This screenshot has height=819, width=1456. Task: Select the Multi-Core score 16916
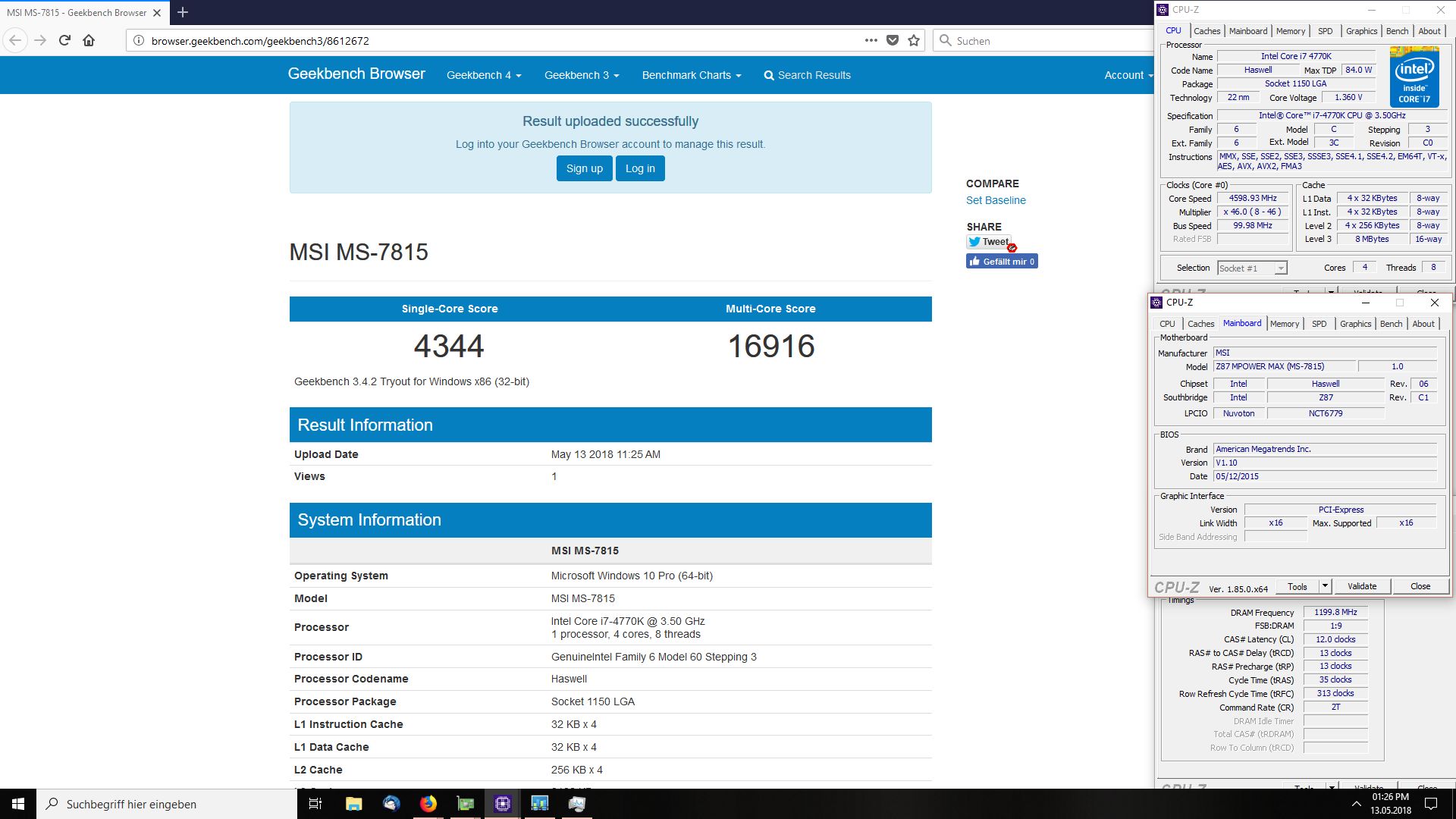point(771,347)
